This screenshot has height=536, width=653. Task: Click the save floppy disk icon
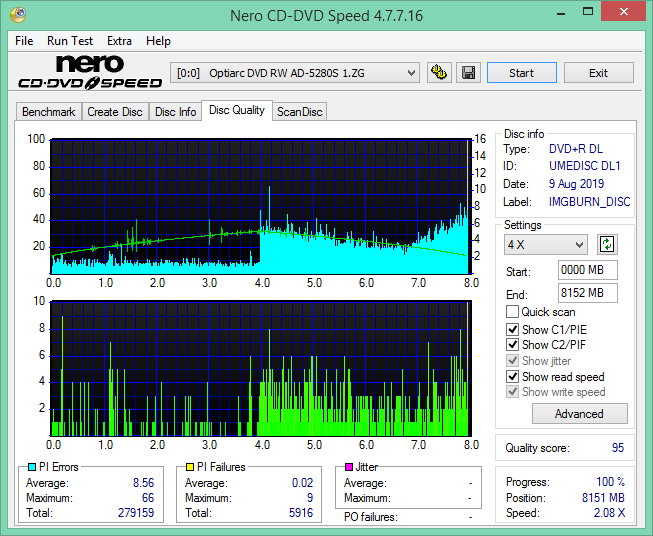coord(469,73)
